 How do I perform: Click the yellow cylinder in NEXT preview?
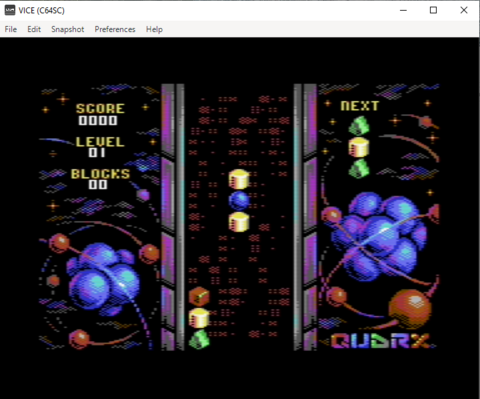click(359, 147)
